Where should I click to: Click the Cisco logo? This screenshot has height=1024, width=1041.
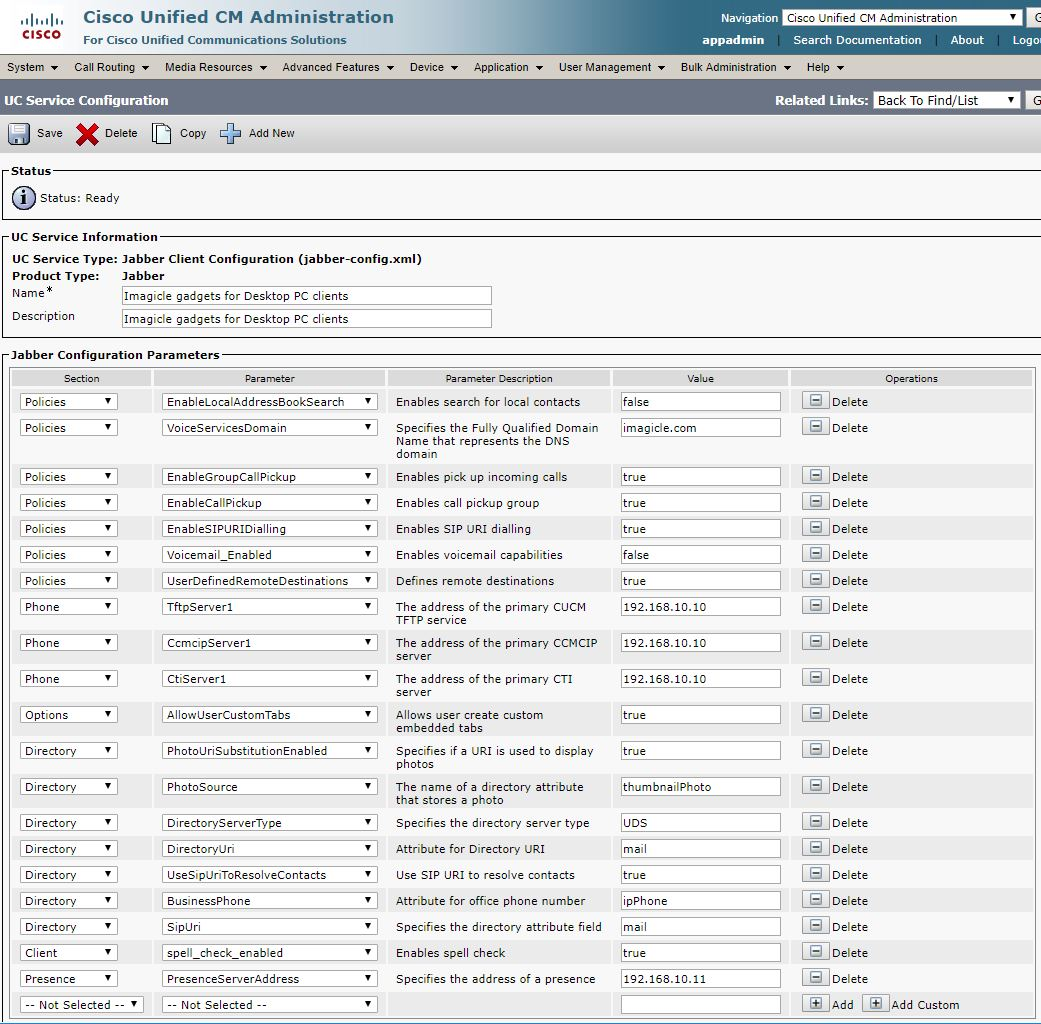(41, 27)
